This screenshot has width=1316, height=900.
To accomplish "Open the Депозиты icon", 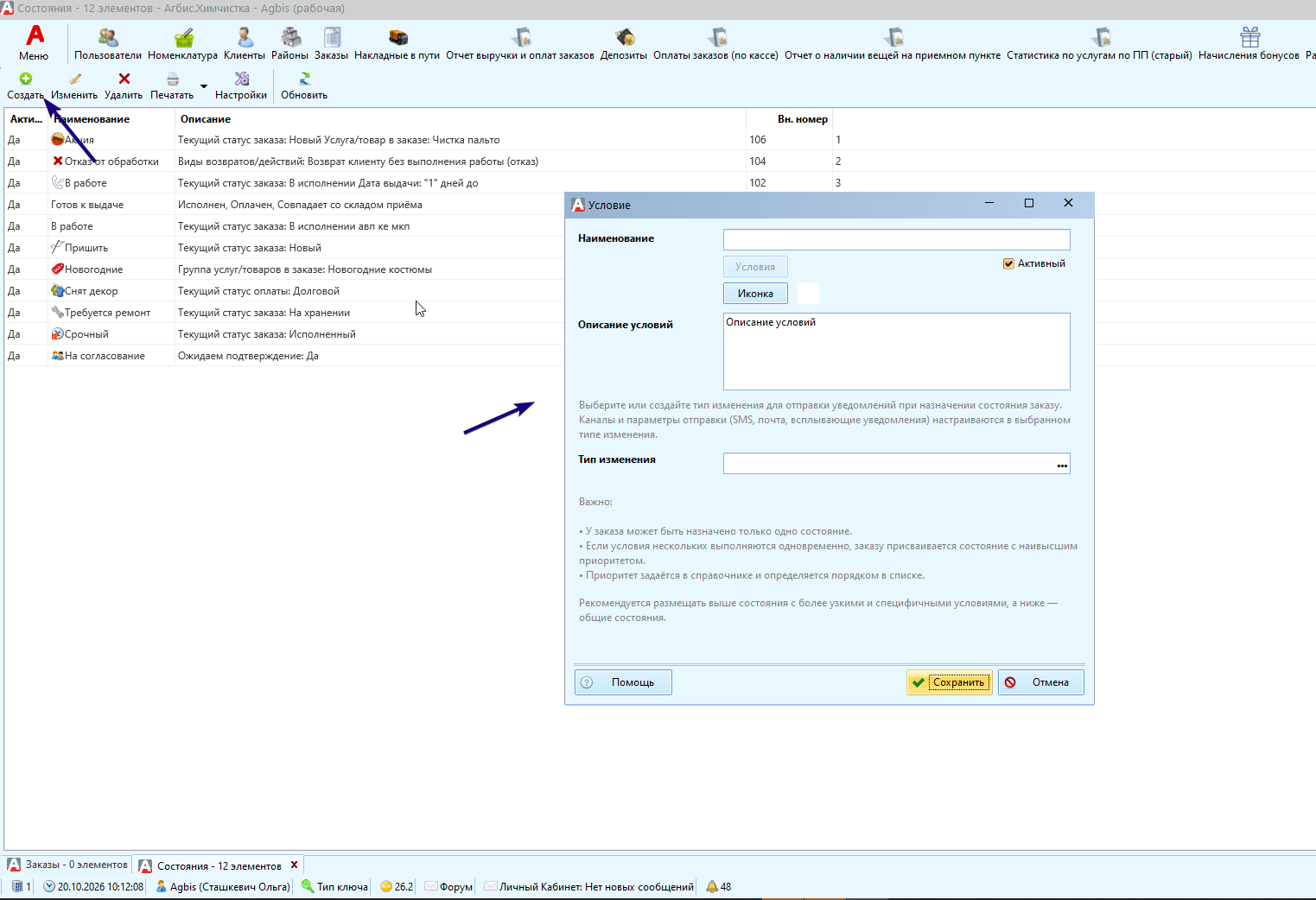I will [624, 38].
